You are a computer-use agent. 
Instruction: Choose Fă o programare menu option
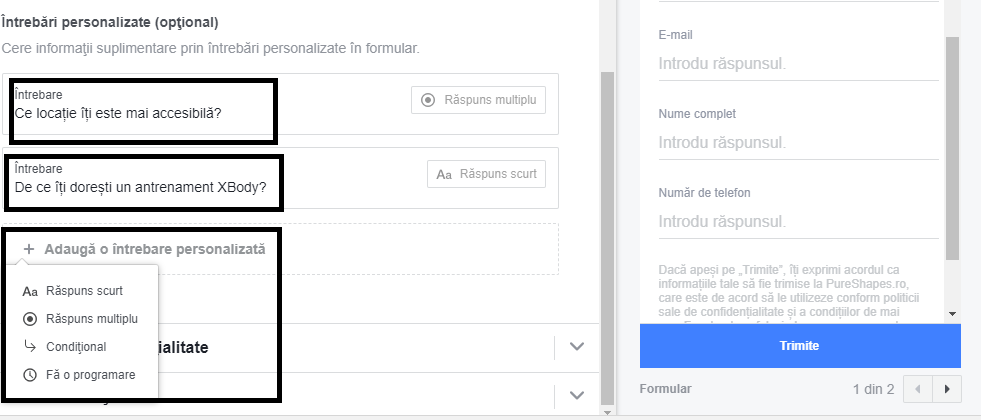pyautogui.click(x=90, y=375)
